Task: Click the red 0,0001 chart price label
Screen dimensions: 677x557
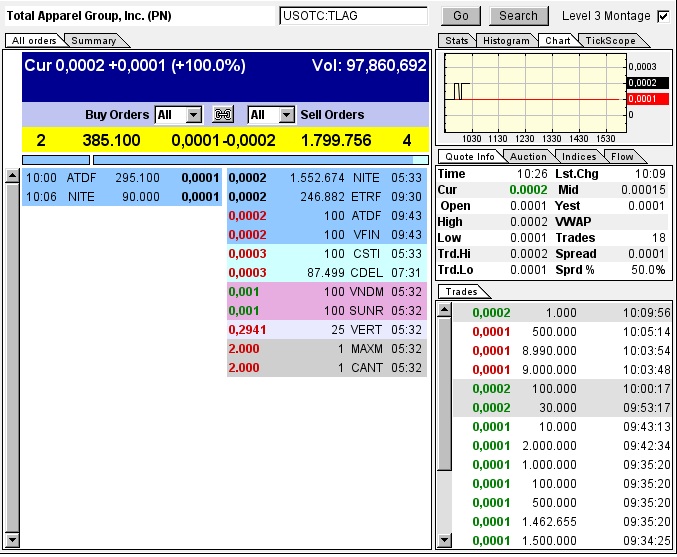Action: [x=648, y=98]
